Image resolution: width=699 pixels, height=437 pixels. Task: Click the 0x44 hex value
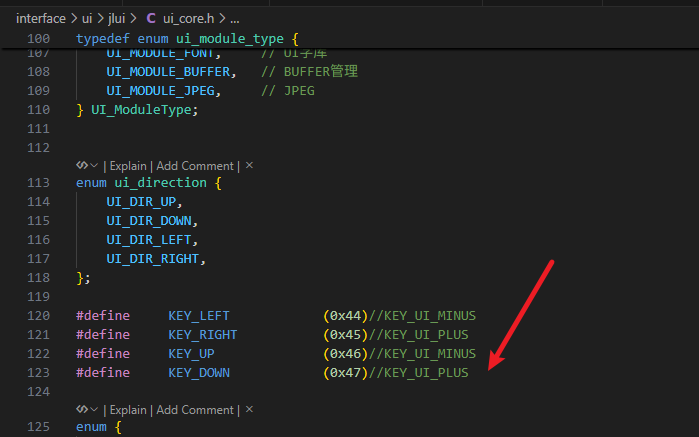345,316
